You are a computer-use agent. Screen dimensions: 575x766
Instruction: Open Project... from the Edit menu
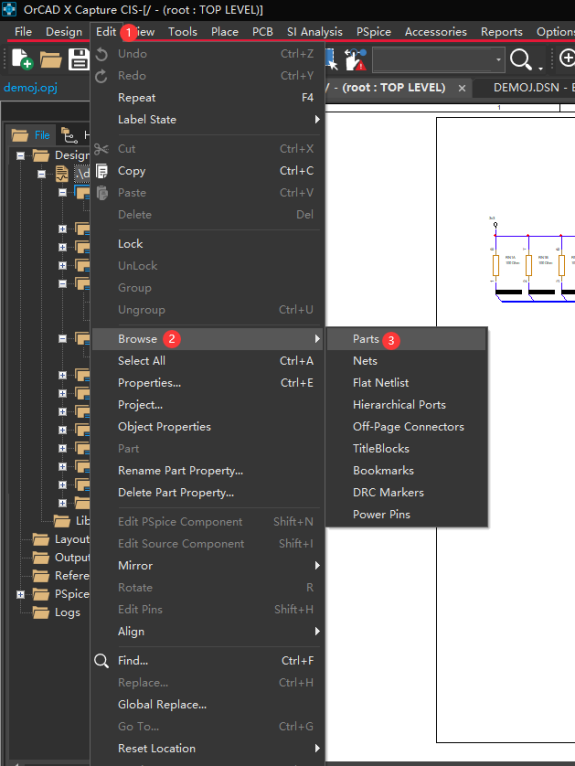click(208, 405)
